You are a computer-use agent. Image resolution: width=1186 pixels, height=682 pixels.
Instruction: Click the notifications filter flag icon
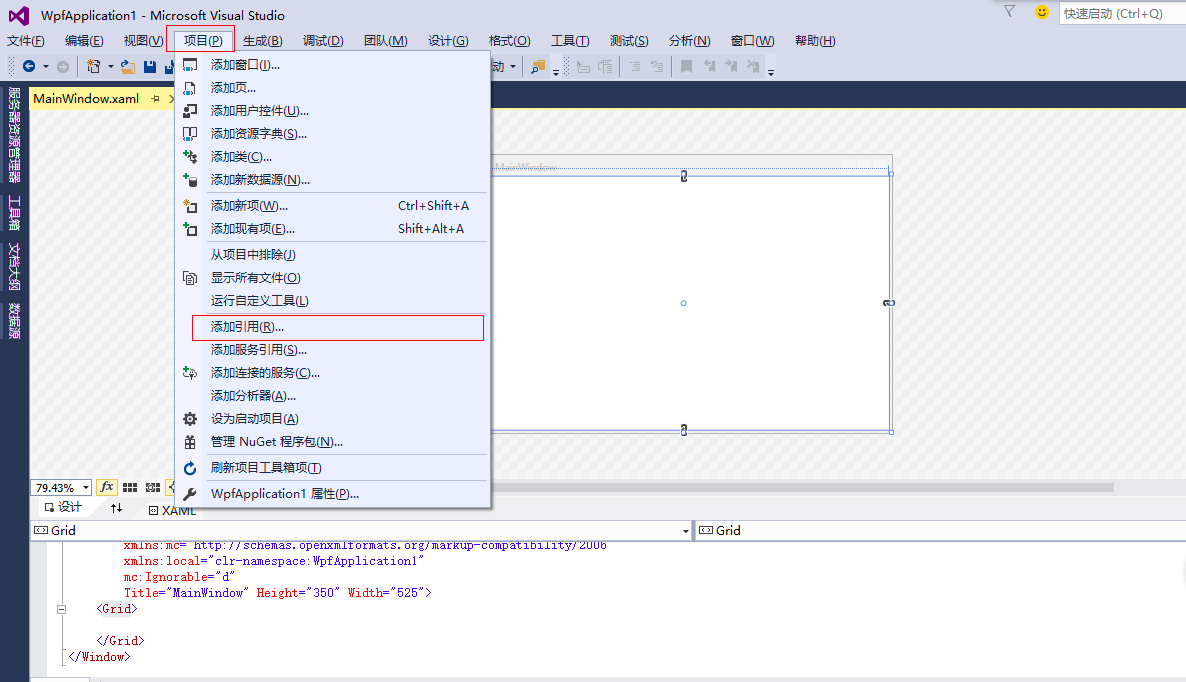[1009, 11]
